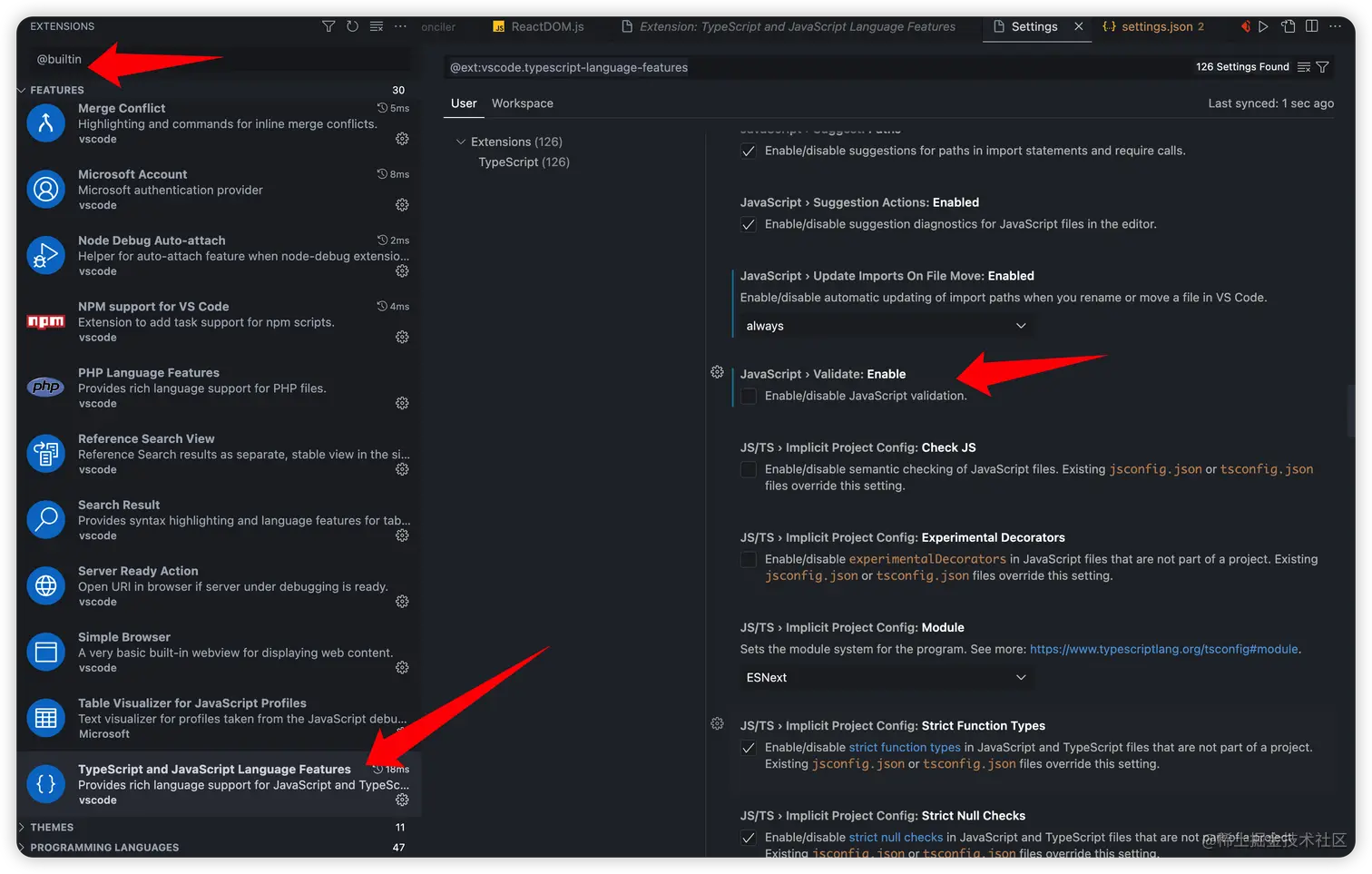The height and width of the screenshot is (874, 1372).
Task: Open the typescriptlang.org tsconfig module link
Action: tap(1164, 649)
